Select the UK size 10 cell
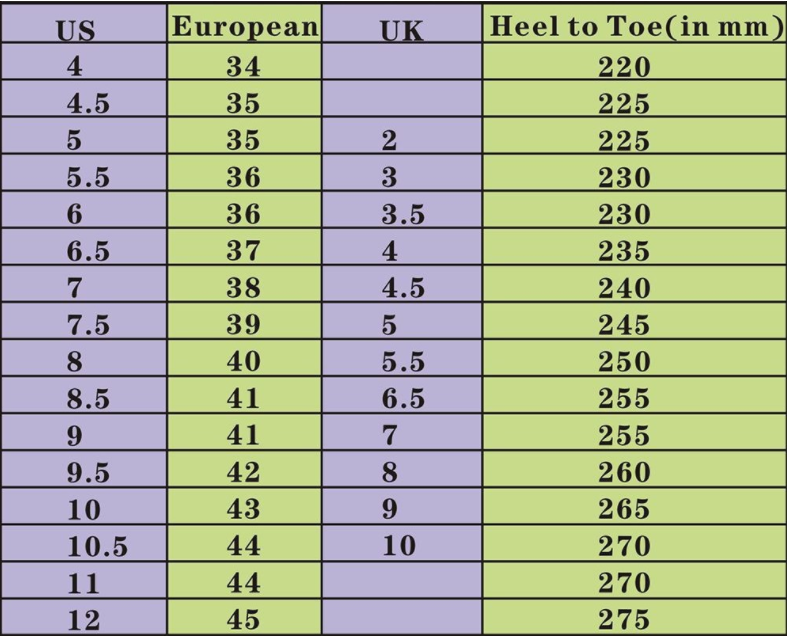 (x=398, y=546)
